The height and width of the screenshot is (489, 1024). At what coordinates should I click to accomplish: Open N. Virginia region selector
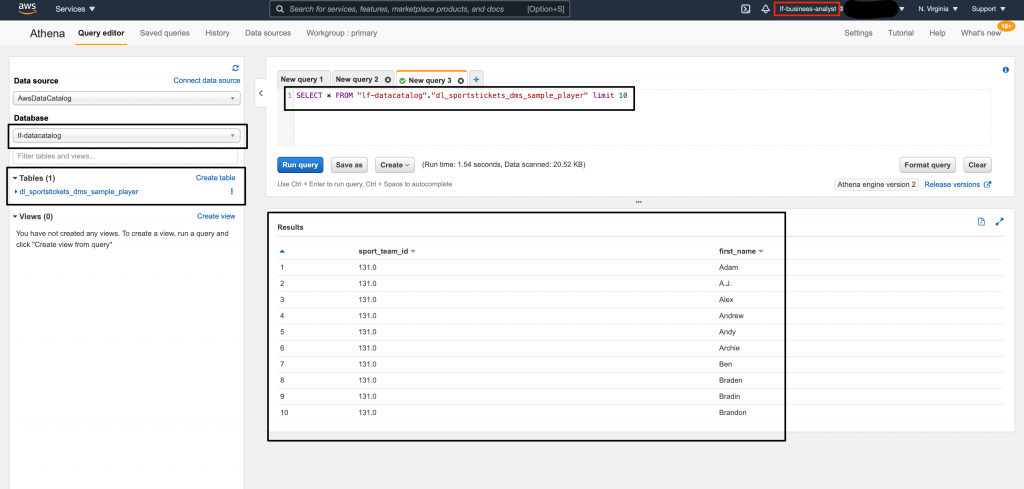[938, 9]
